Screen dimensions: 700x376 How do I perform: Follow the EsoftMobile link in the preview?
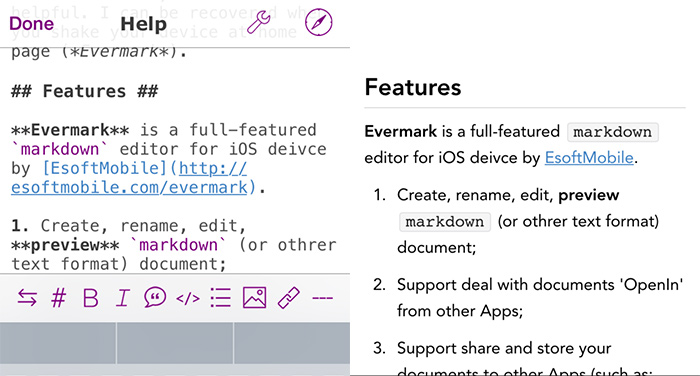[589, 158]
